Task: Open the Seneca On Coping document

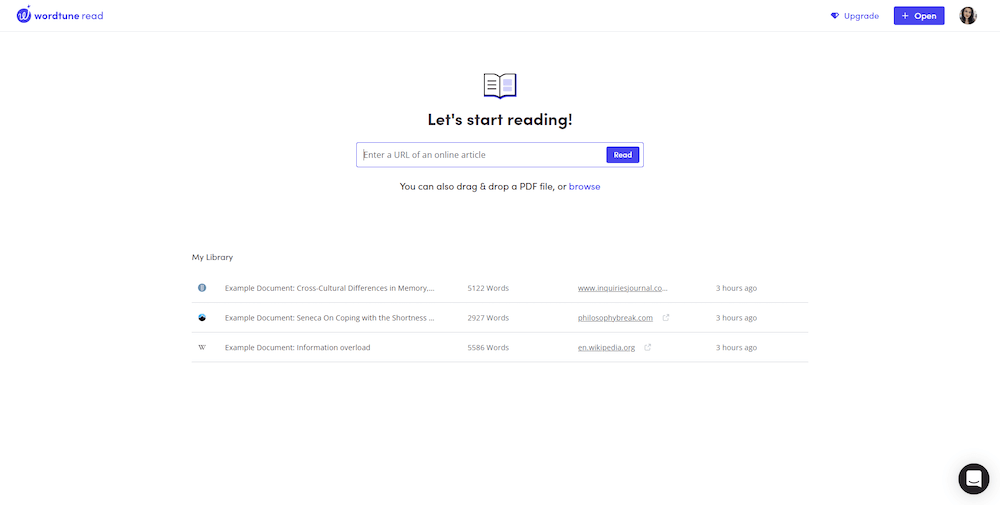Action: 329,318
